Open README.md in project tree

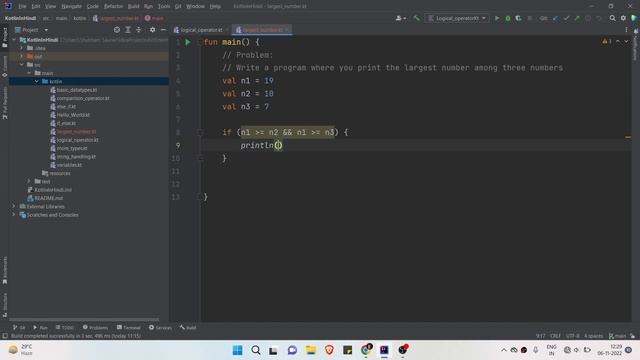[x=49, y=198]
